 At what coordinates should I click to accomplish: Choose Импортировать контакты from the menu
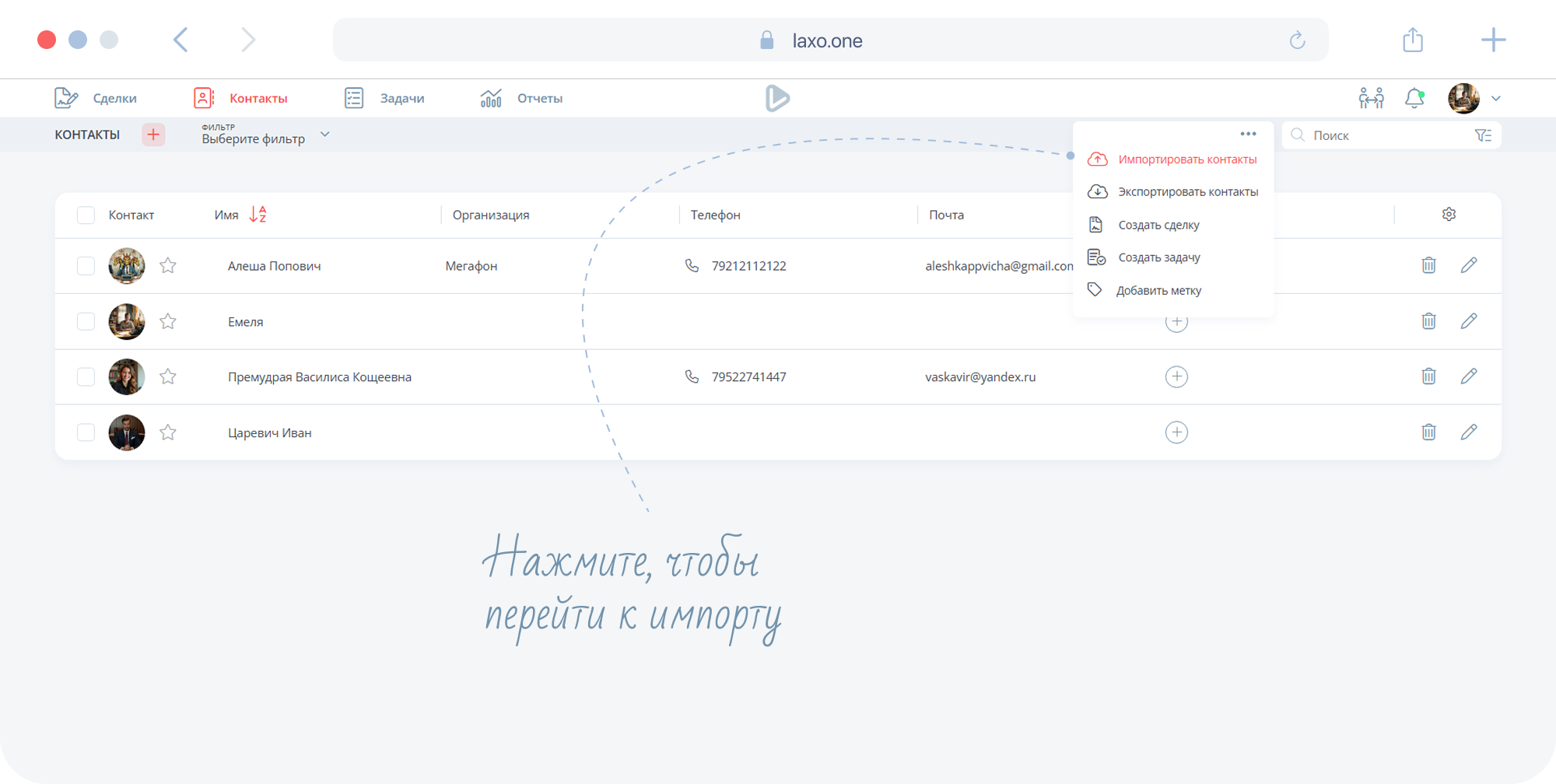point(1186,159)
